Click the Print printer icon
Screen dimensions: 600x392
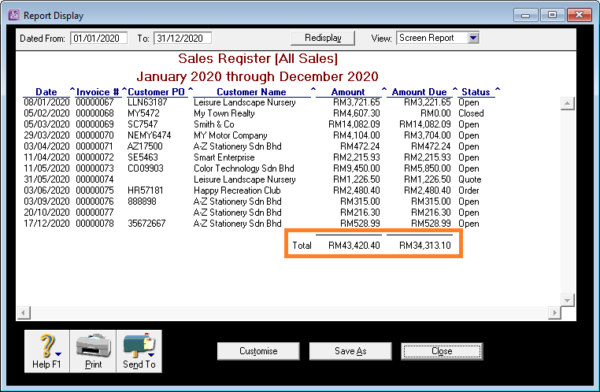point(93,351)
